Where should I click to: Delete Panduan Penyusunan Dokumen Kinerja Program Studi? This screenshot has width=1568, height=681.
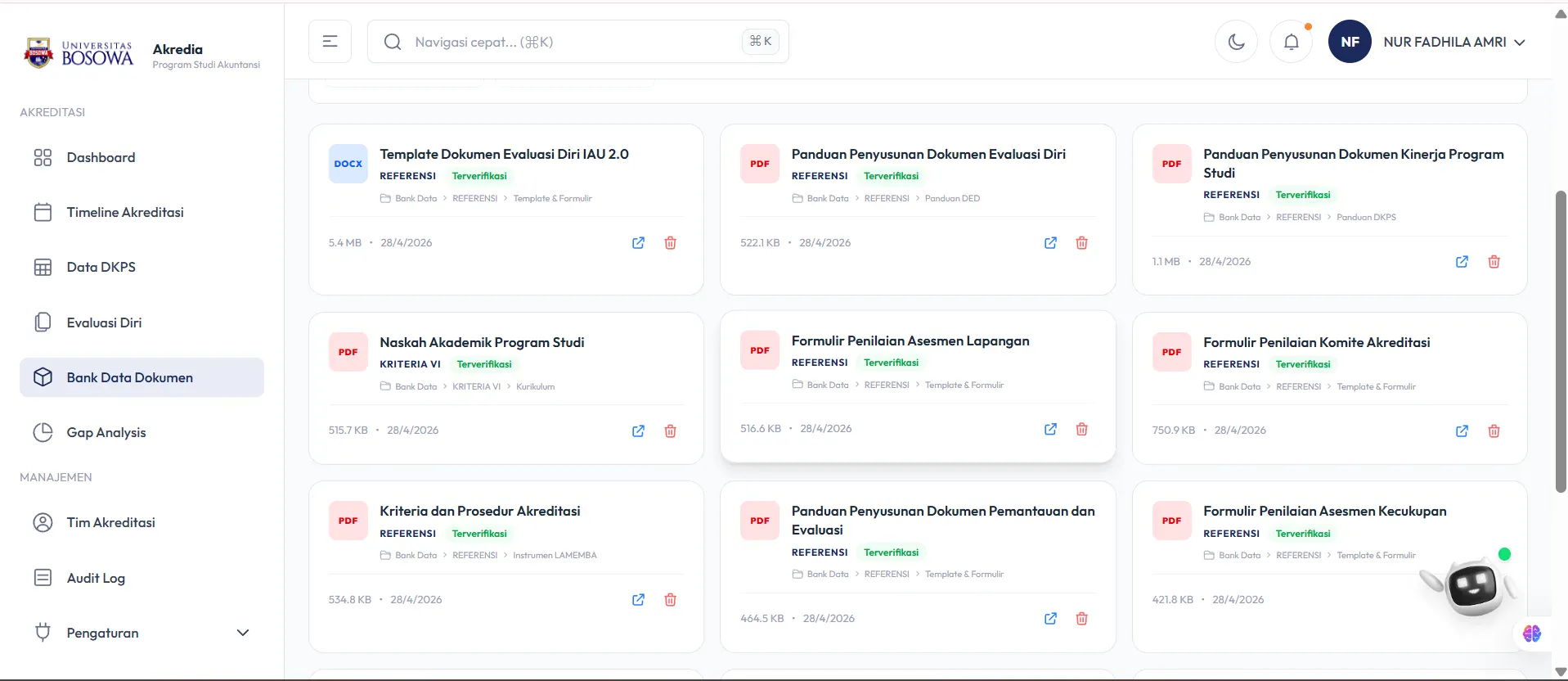(1494, 262)
